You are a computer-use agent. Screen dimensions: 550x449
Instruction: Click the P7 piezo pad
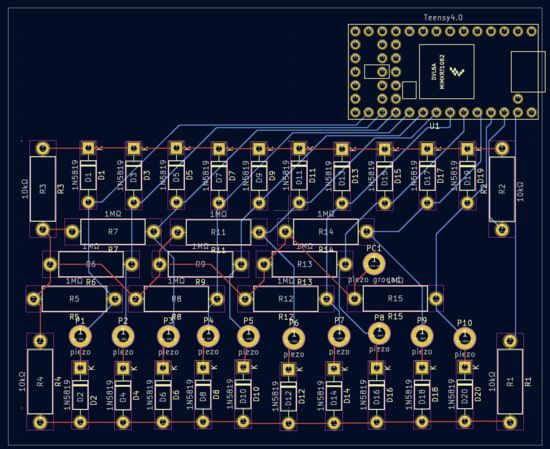click(x=339, y=336)
